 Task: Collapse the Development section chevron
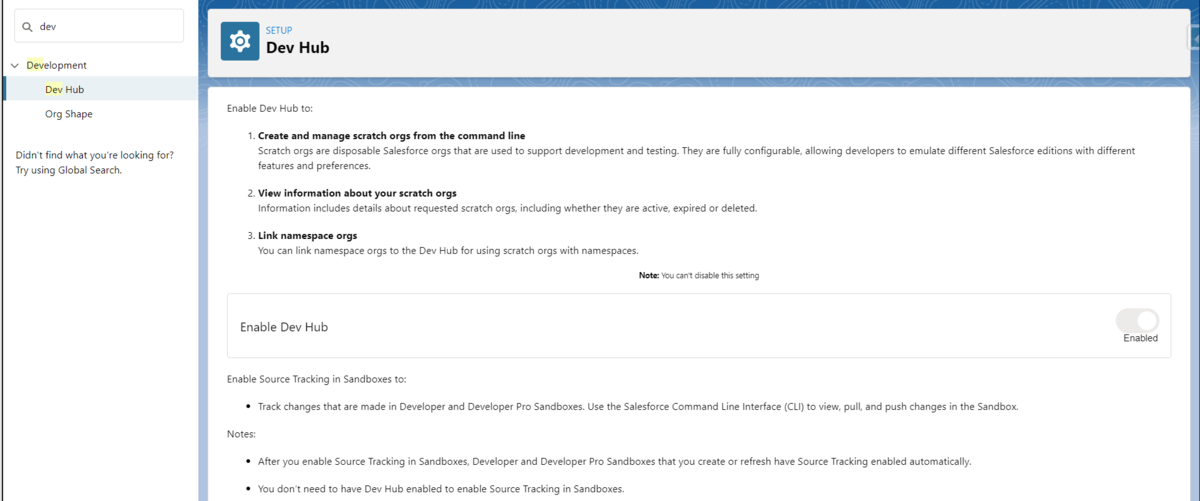pyautogui.click(x=14, y=65)
